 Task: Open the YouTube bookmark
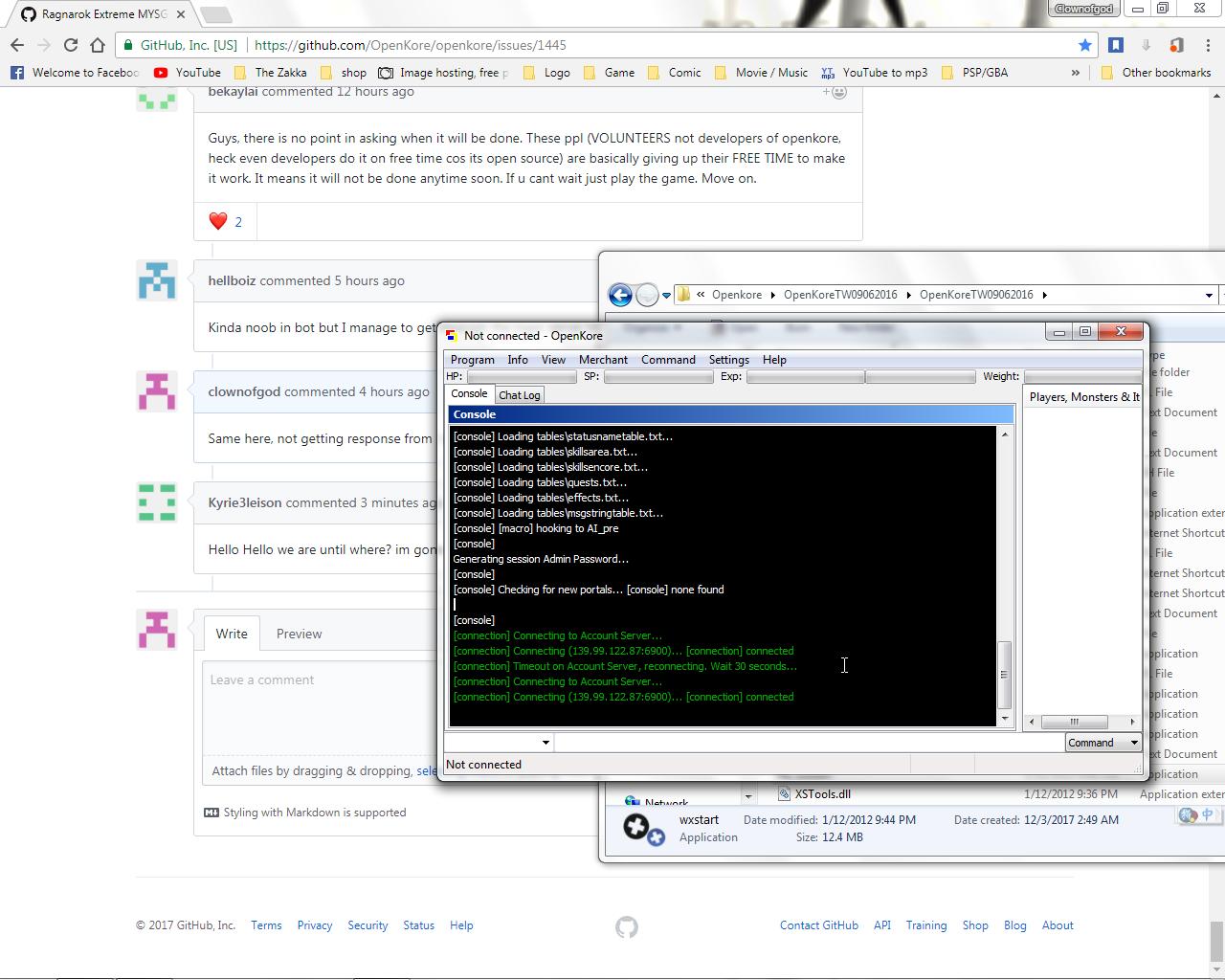click(187, 73)
